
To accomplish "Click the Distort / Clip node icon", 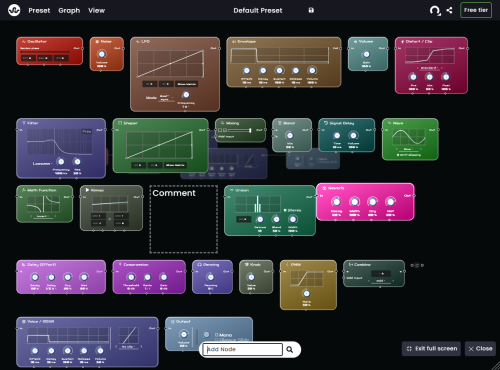I will pos(402,42).
